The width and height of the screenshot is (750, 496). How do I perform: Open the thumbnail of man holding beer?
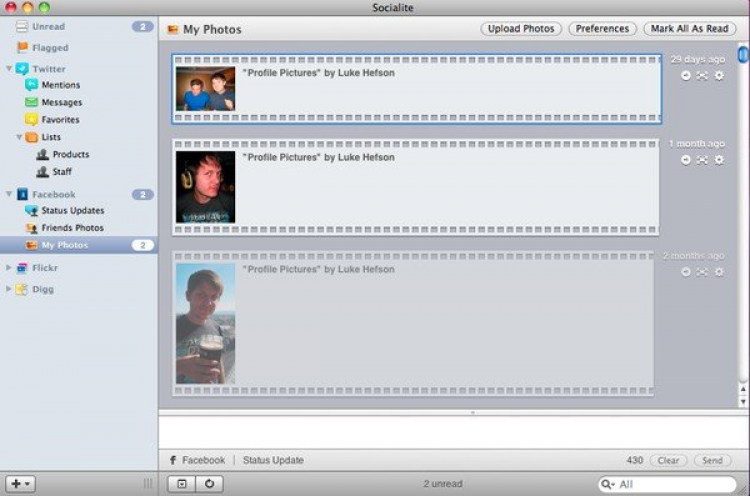click(205, 324)
